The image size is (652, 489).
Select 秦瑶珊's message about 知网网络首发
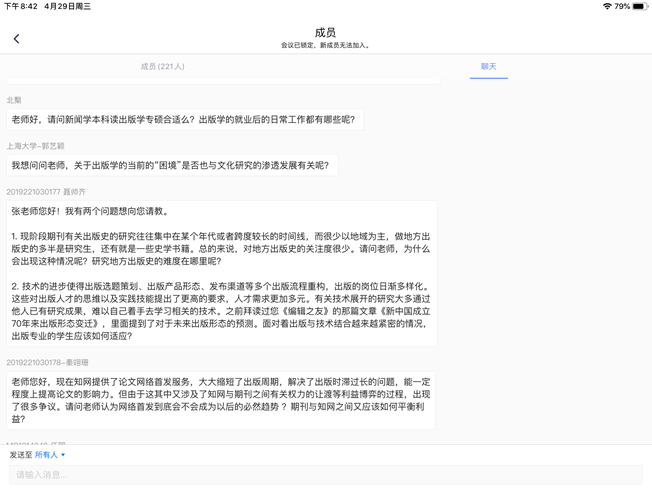[220, 400]
